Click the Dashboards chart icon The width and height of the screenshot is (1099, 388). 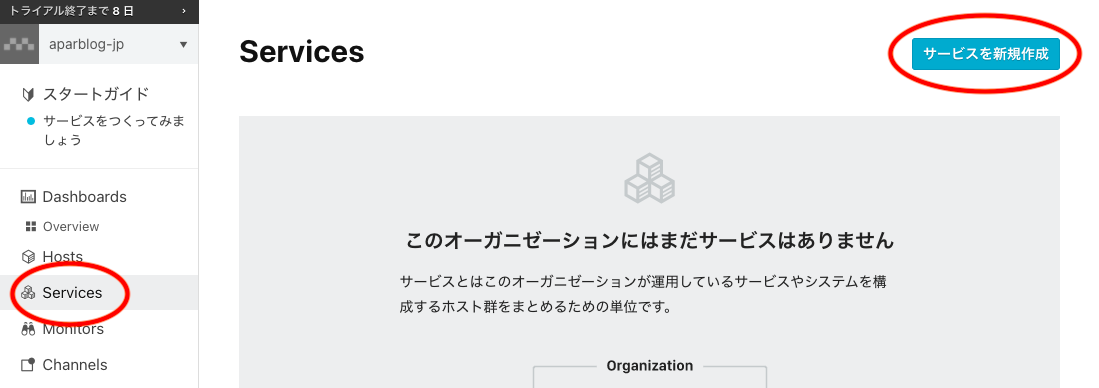(28, 197)
